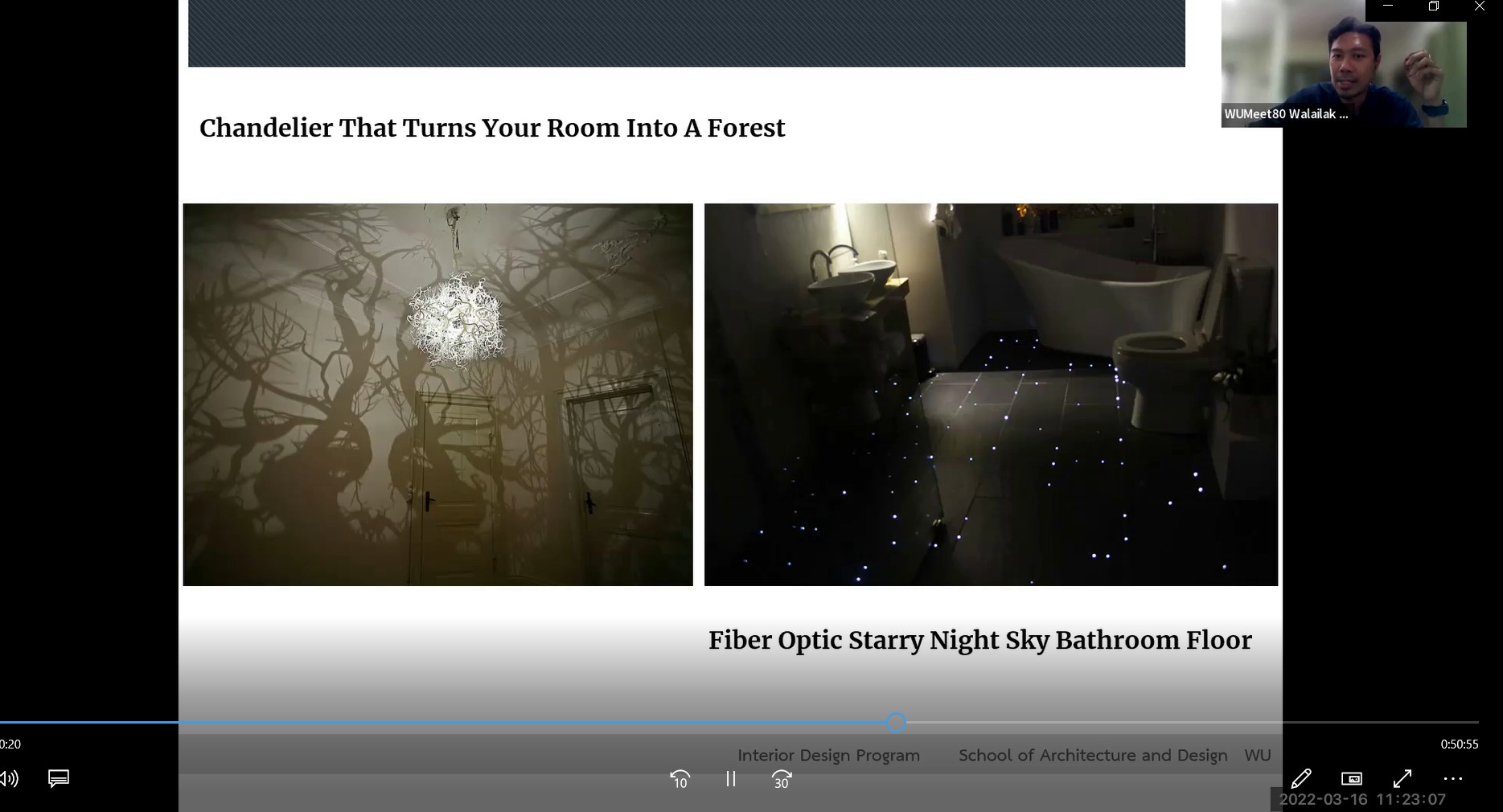Skip back 10 seconds

[680, 779]
